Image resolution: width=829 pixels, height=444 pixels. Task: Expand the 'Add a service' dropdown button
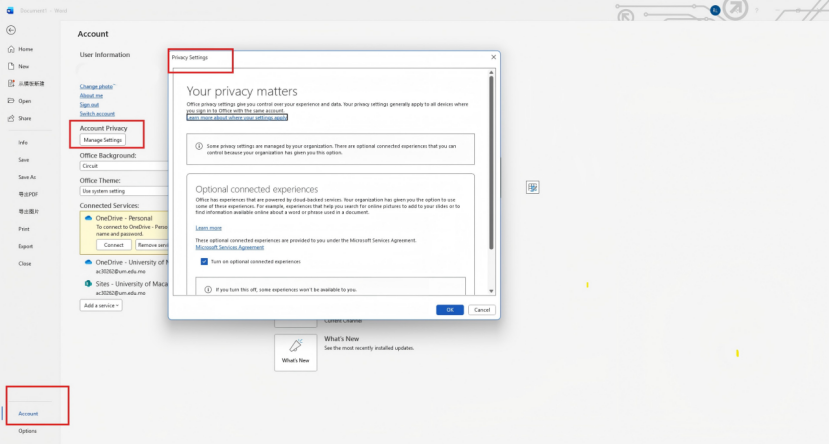(x=101, y=306)
